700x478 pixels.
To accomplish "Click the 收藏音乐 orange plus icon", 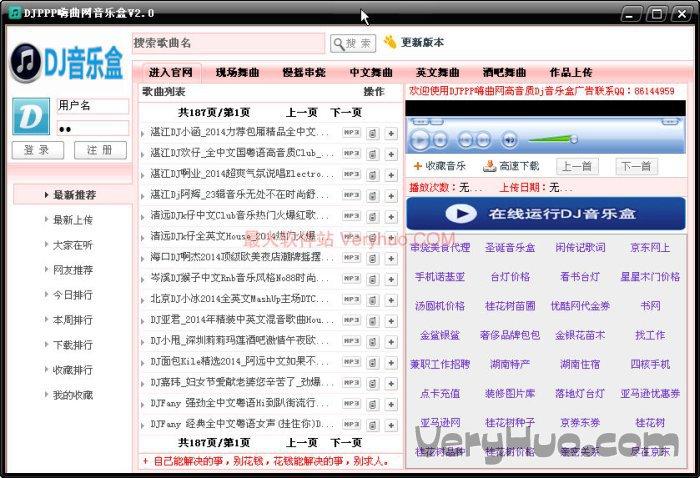I will pos(418,166).
